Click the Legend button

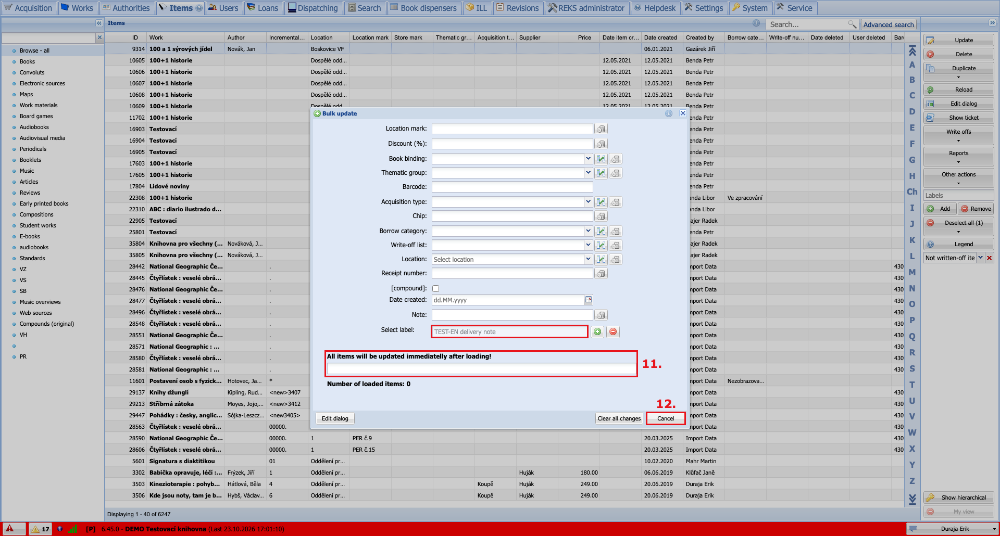pyautogui.click(x=958, y=244)
